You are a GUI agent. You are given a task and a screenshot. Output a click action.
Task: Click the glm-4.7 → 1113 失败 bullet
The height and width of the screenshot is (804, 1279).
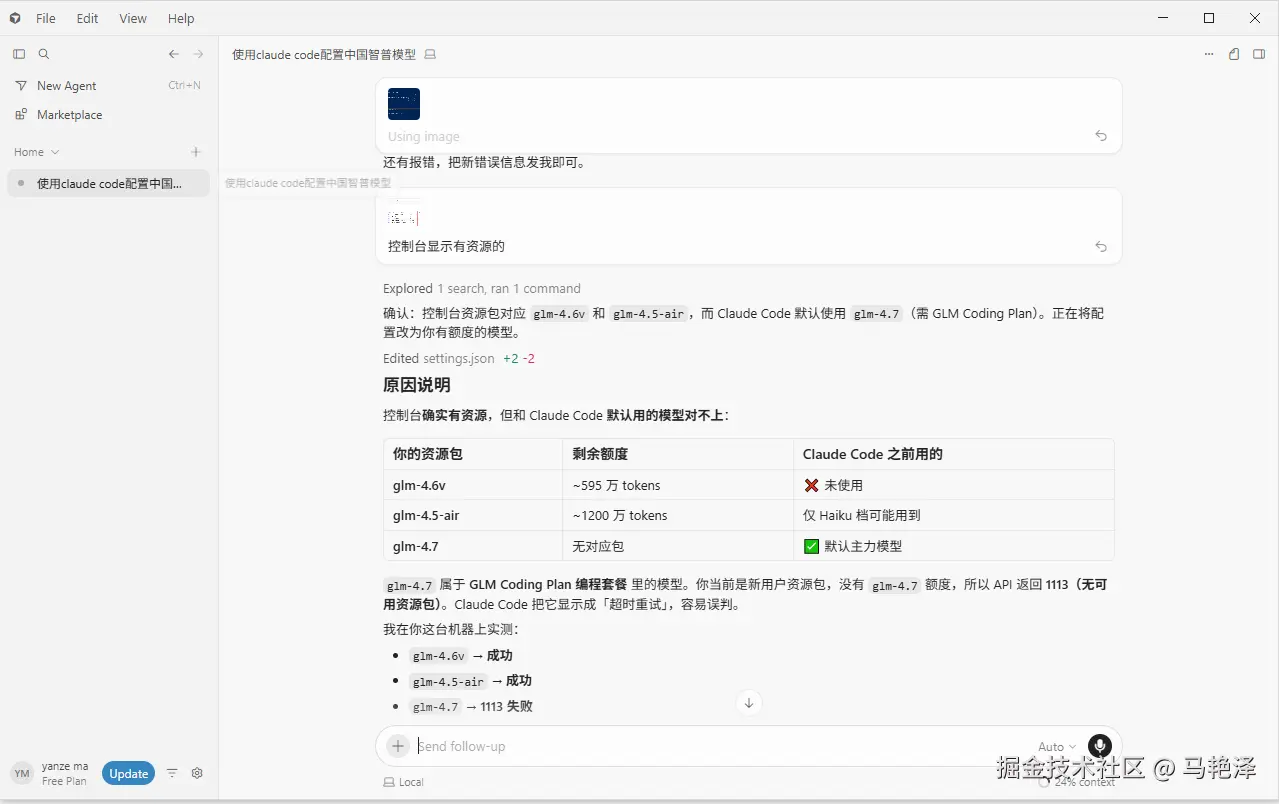pyautogui.click(x=471, y=706)
